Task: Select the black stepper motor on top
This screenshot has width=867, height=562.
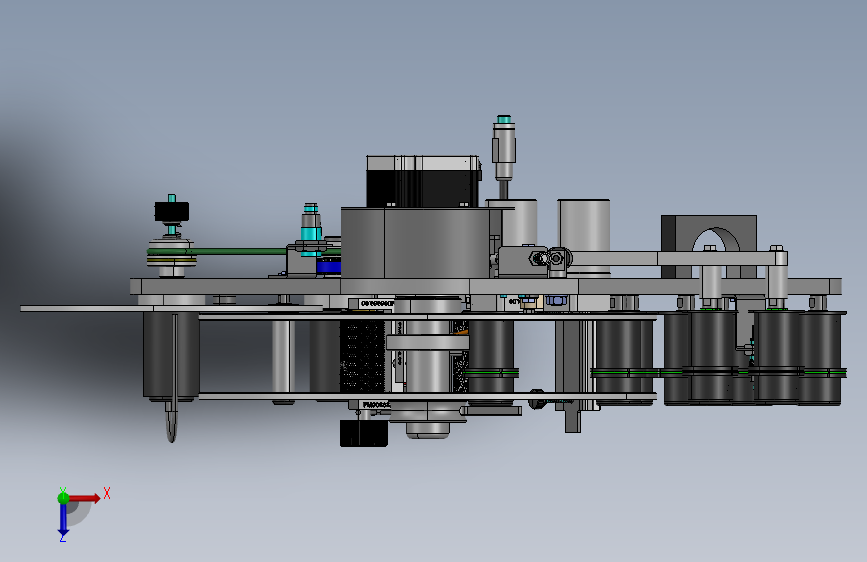Action: [x=423, y=181]
